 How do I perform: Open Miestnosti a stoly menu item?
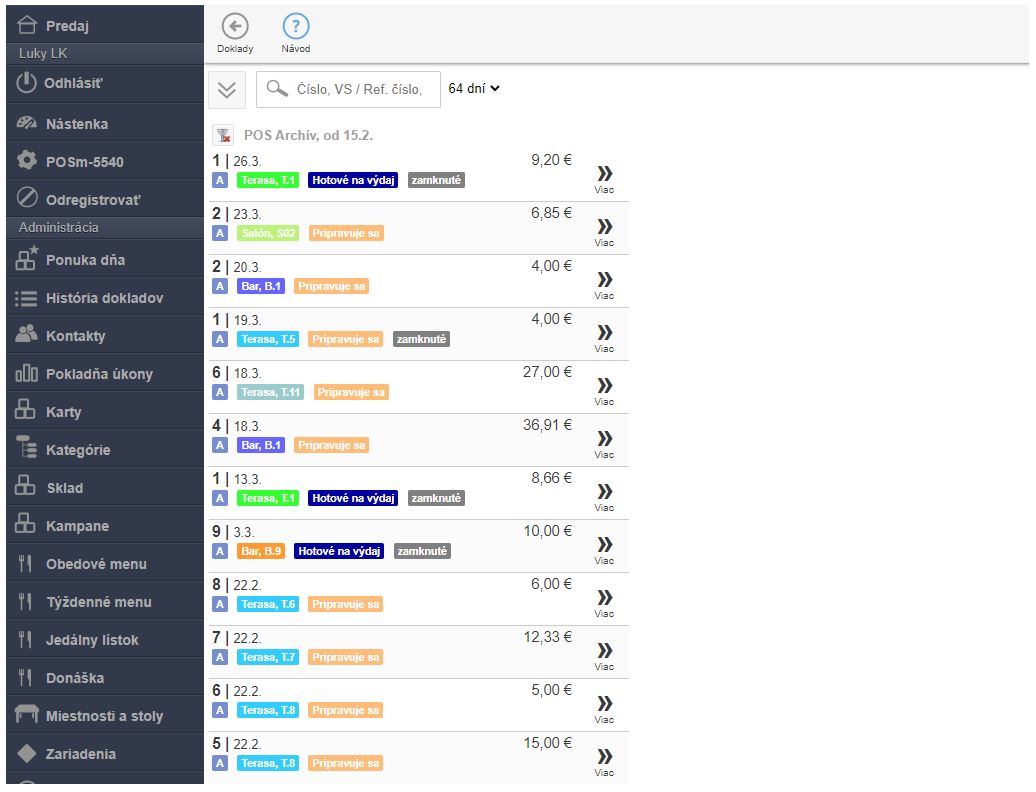coord(104,716)
